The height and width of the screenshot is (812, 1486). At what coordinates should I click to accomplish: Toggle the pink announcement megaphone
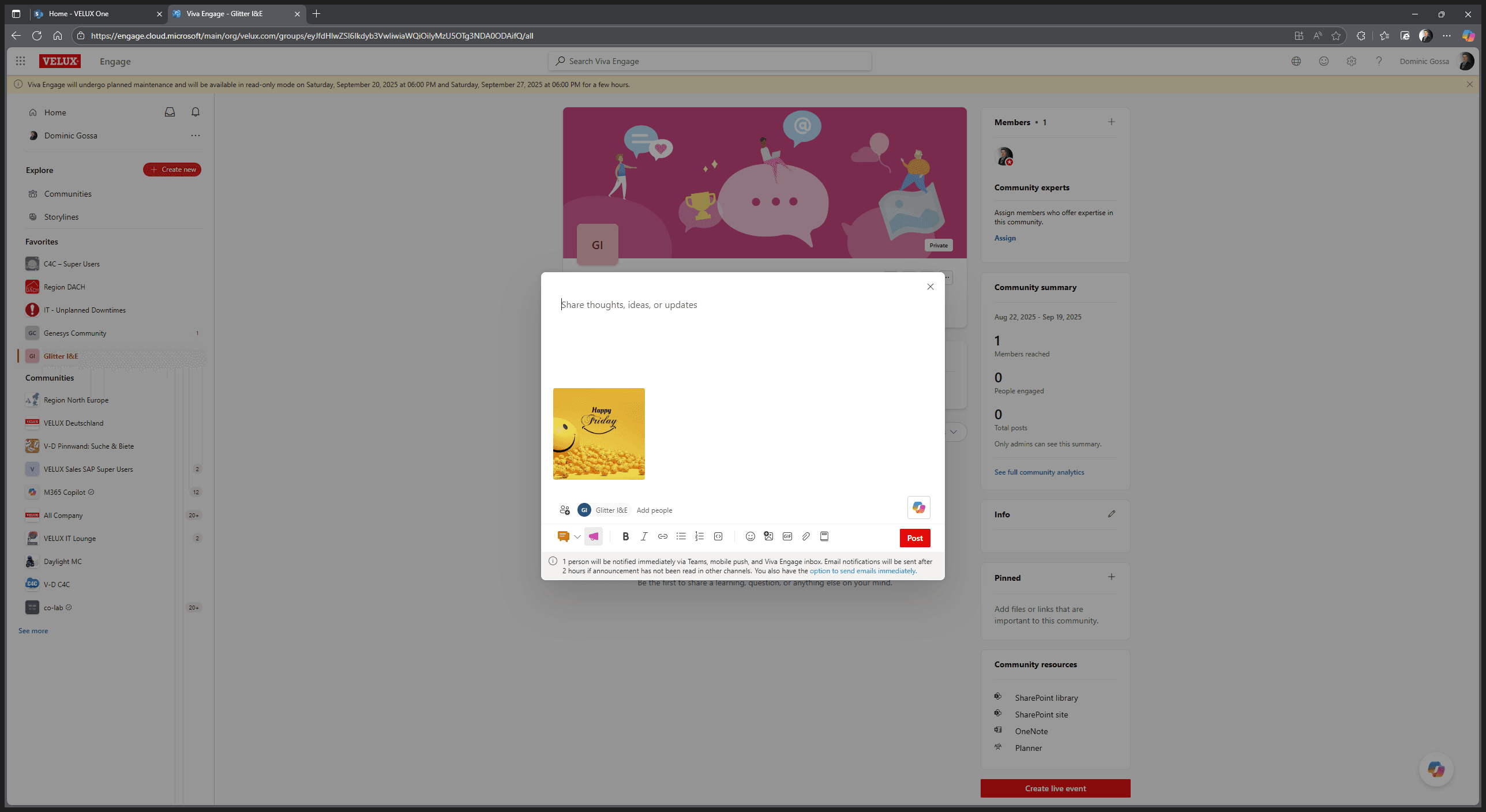click(594, 536)
